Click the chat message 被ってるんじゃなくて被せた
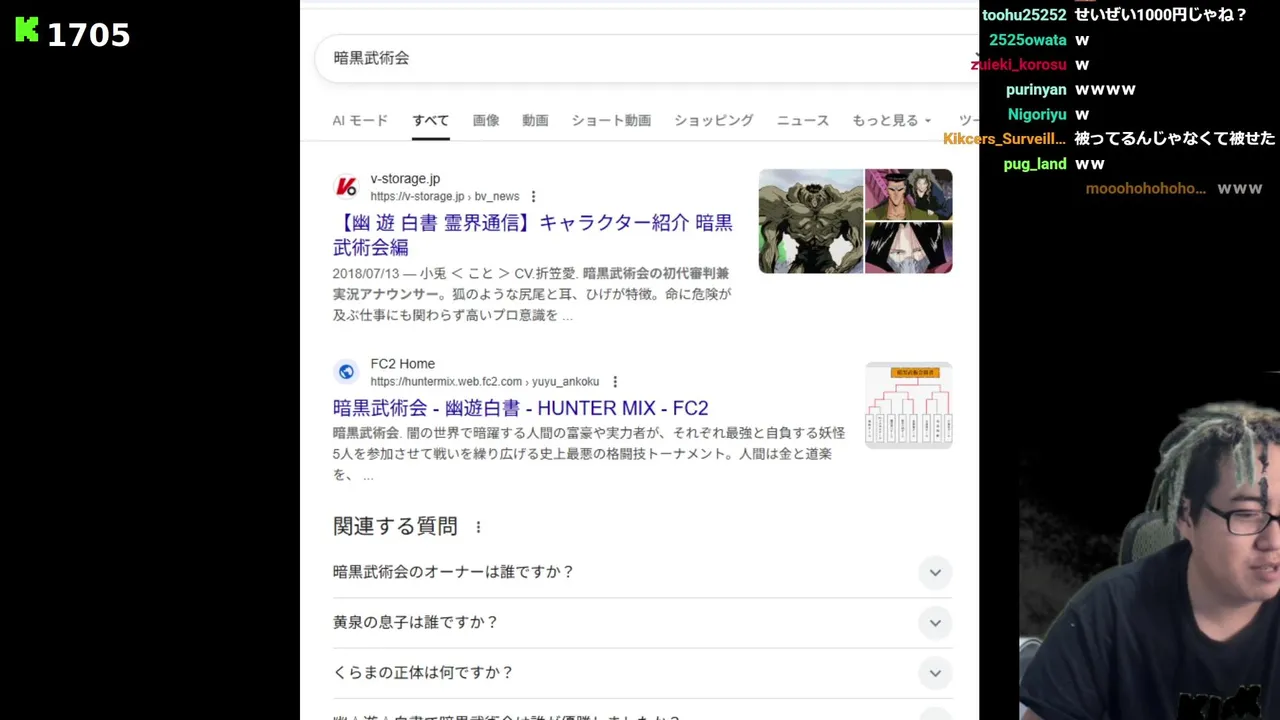The image size is (1280, 720). [x=1175, y=139]
